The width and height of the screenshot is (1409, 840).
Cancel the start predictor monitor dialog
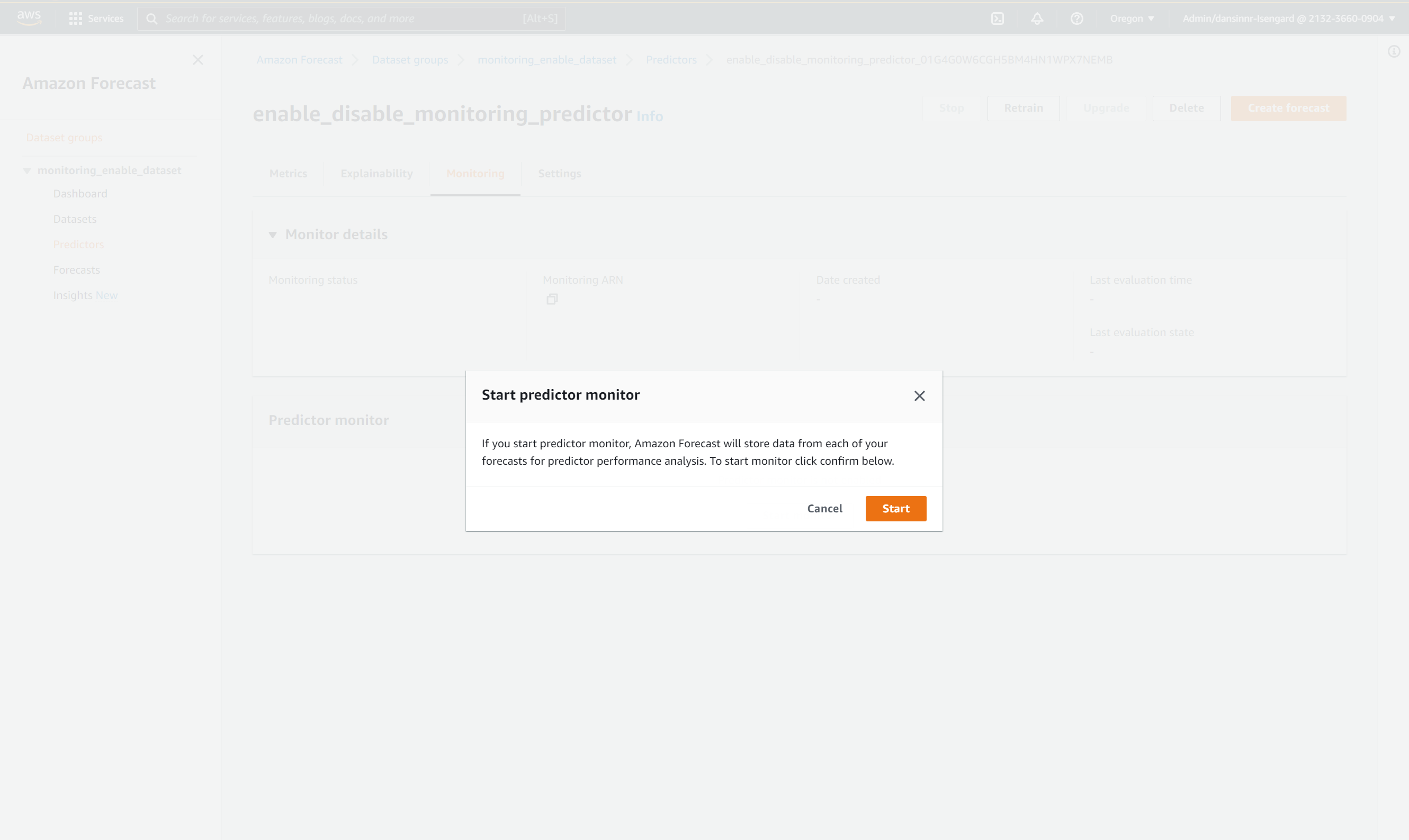824,508
